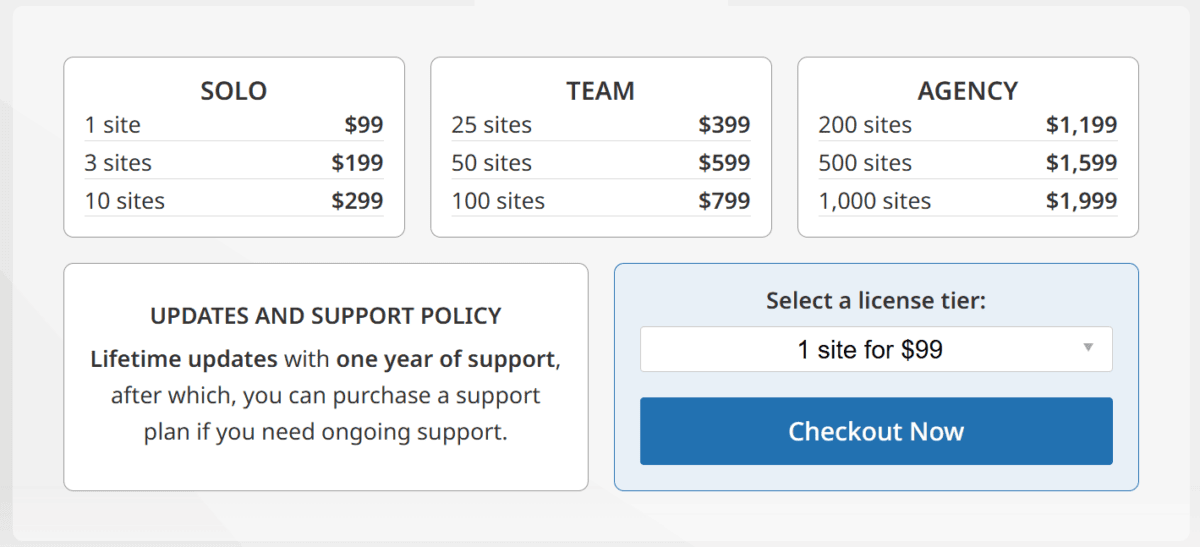Select the 100 sites $799 row
The width and height of the screenshot is (1200, 547).
click(600, 201)
